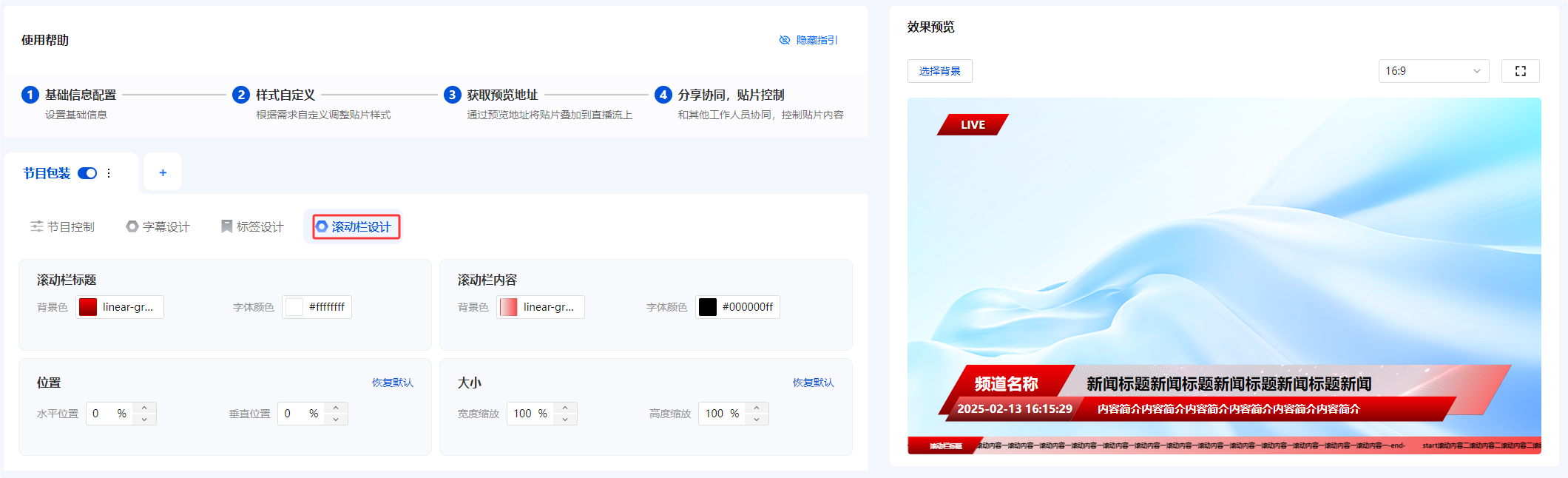Add a new package with plus icon
This screenshot has height=478, width=1568.
(163, 172)
